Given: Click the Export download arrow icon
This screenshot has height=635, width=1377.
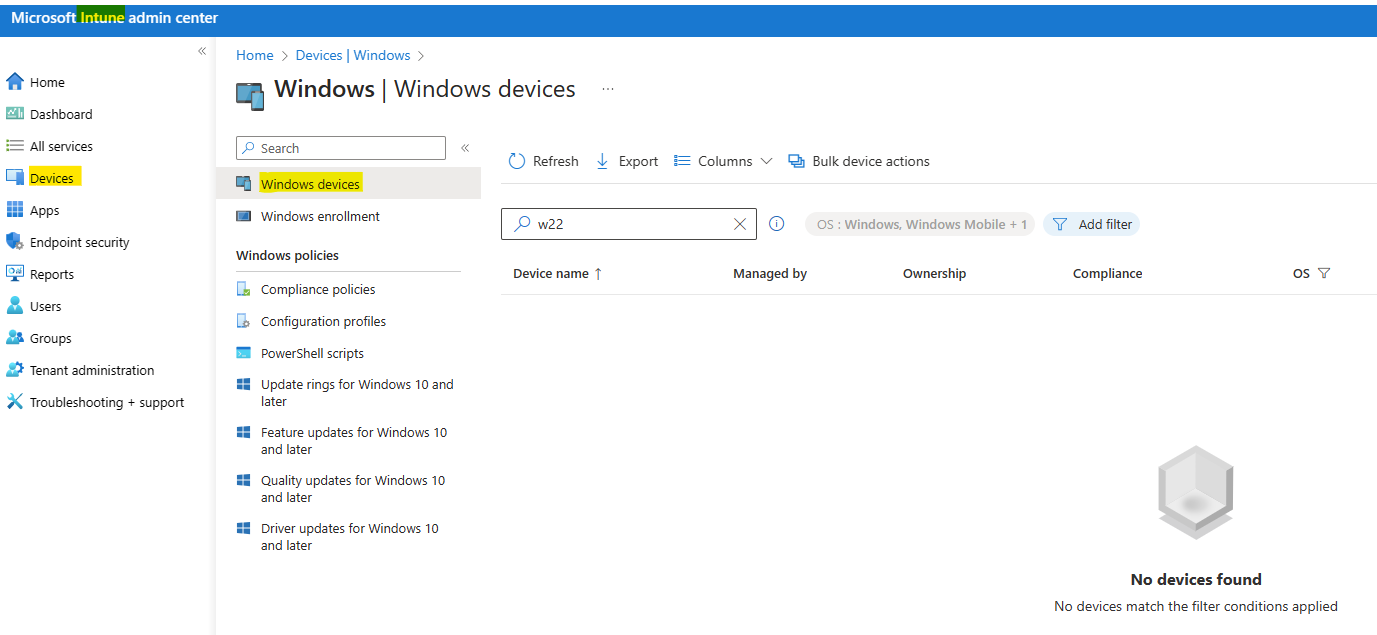Looking at the screenshot, I should click(x=602, y=161).
